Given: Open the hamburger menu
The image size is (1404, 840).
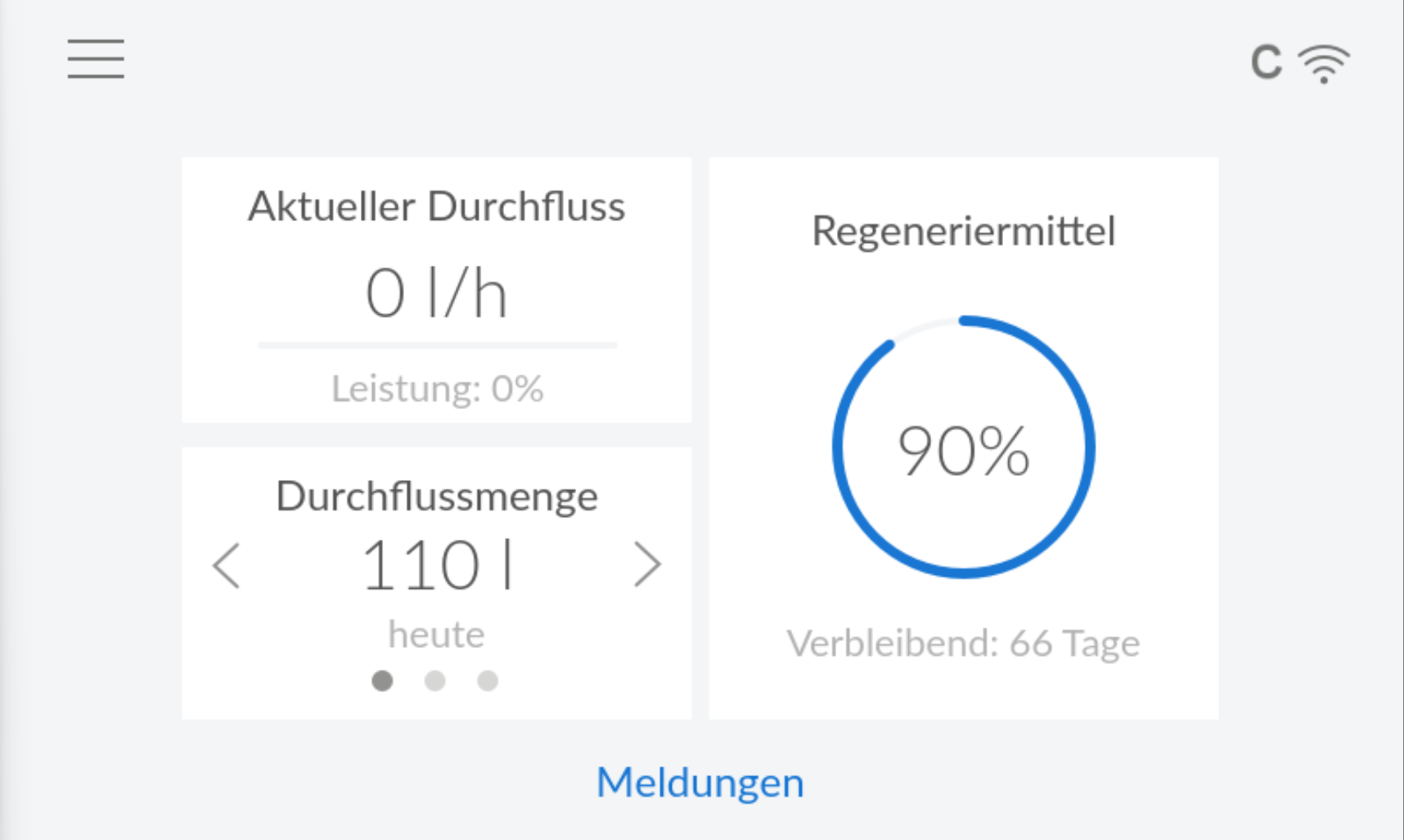Looking at the screenshot, I should (x=96, y=59).
